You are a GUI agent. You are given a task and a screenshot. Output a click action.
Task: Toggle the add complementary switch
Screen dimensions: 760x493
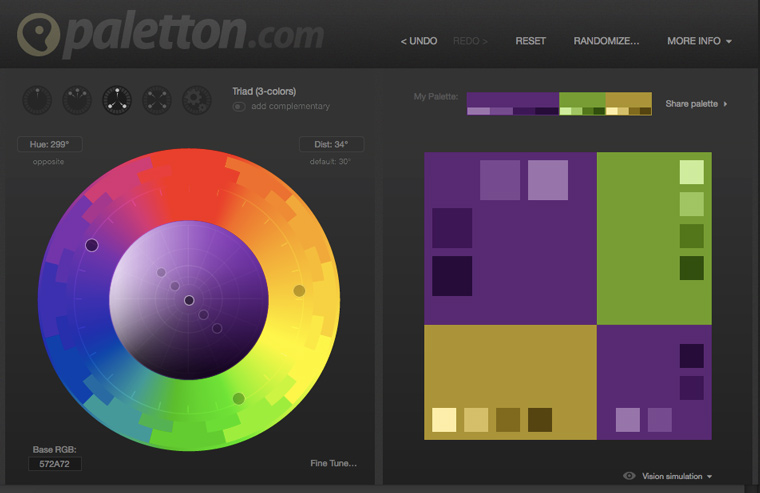point(238,106)
